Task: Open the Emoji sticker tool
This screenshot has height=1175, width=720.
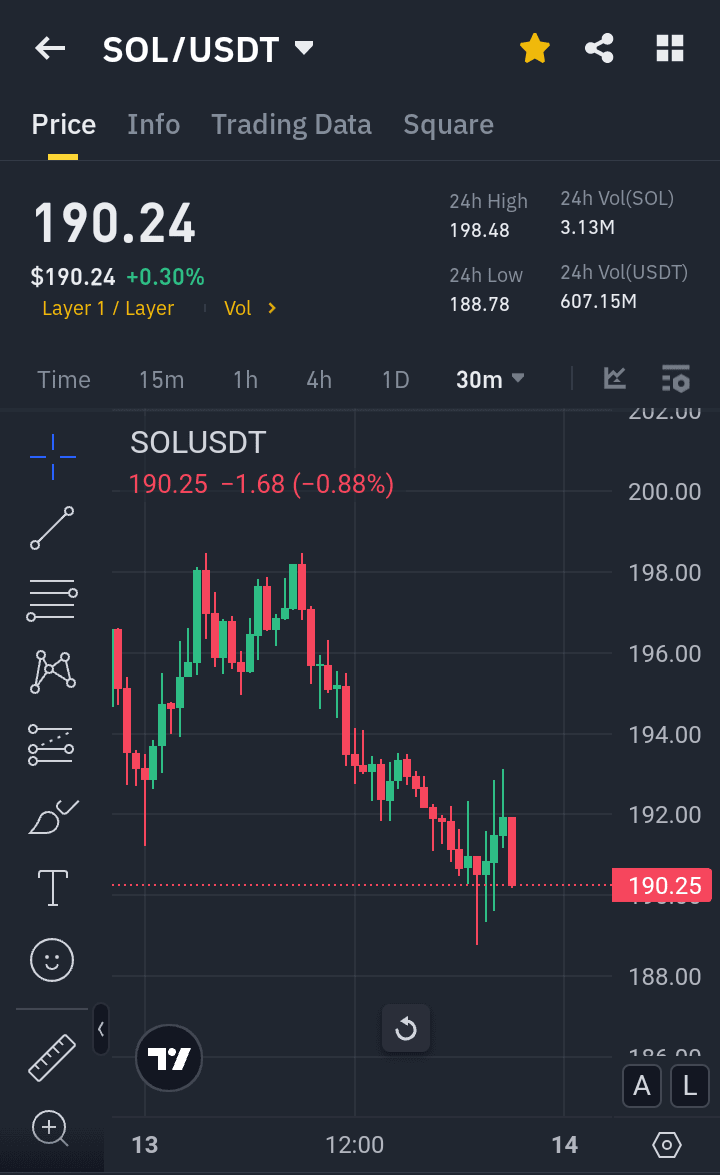Action: click(x=52, y=959)
